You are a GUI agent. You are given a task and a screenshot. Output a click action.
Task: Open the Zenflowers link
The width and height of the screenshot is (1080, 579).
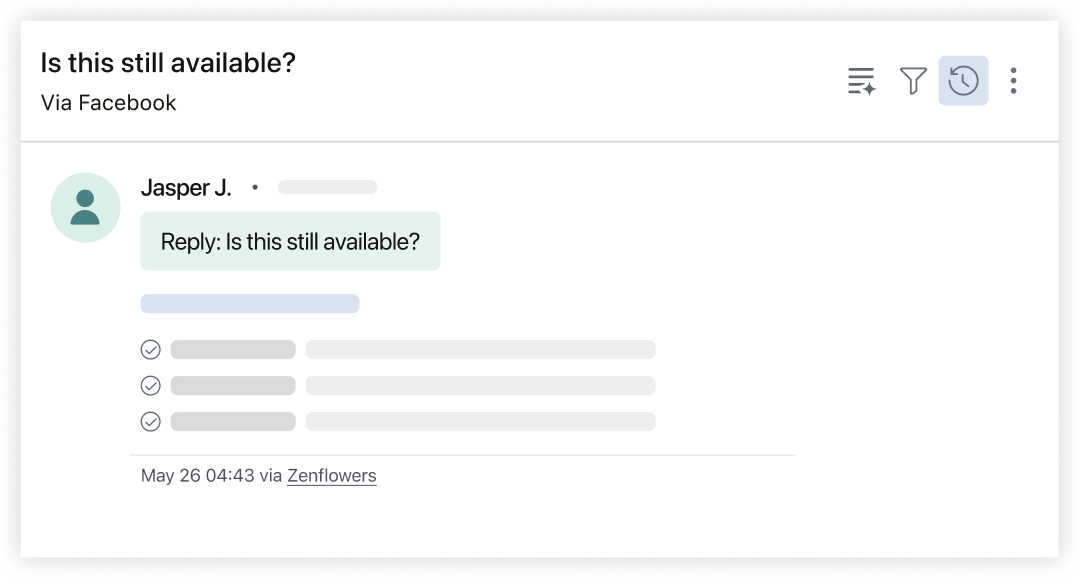(x=331, y=476)
